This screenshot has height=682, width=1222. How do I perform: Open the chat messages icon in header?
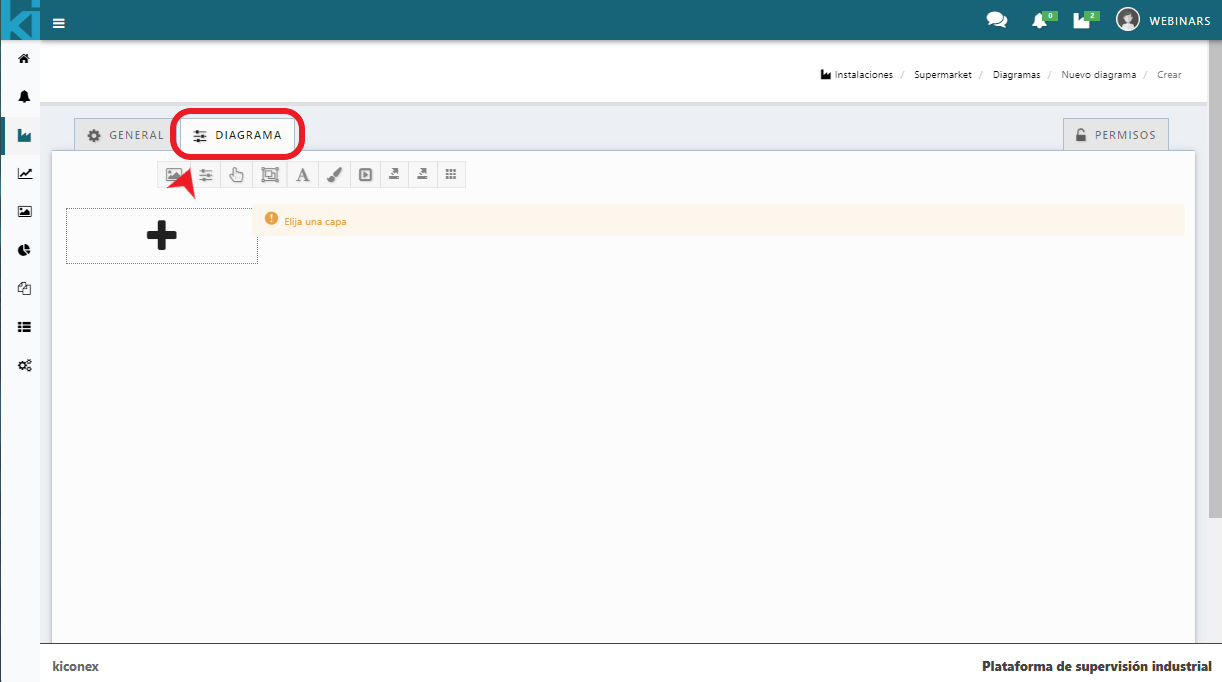click(996, 20)
